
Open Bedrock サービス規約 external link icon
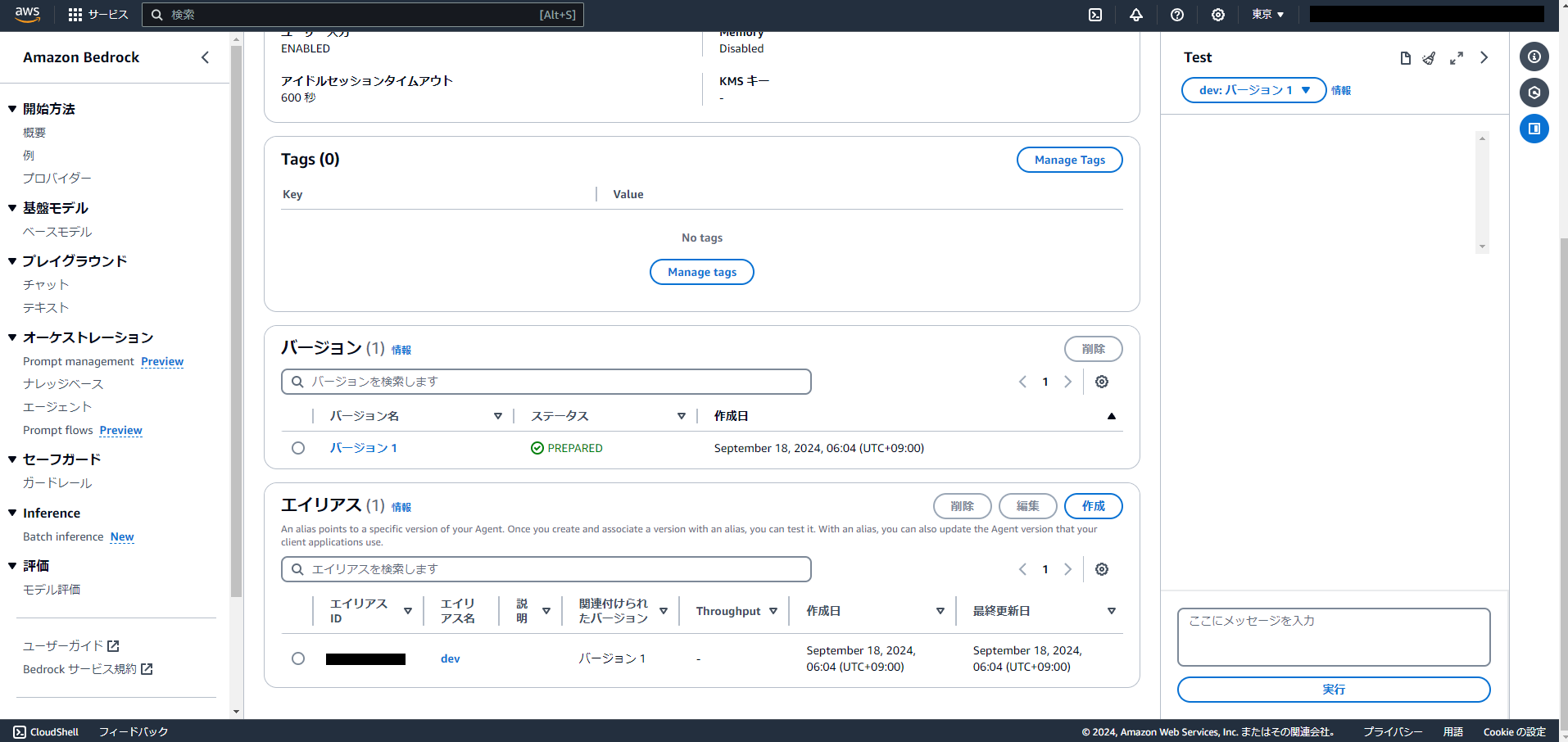147,669
